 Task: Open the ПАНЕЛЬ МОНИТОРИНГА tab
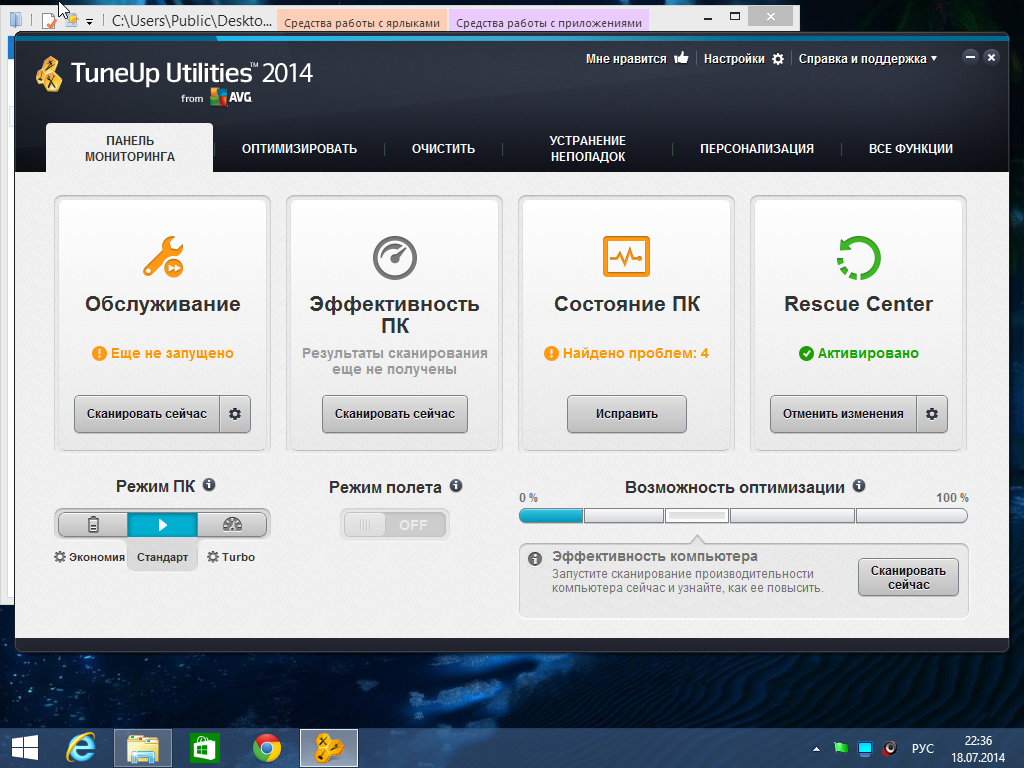[x=130, y=148]
